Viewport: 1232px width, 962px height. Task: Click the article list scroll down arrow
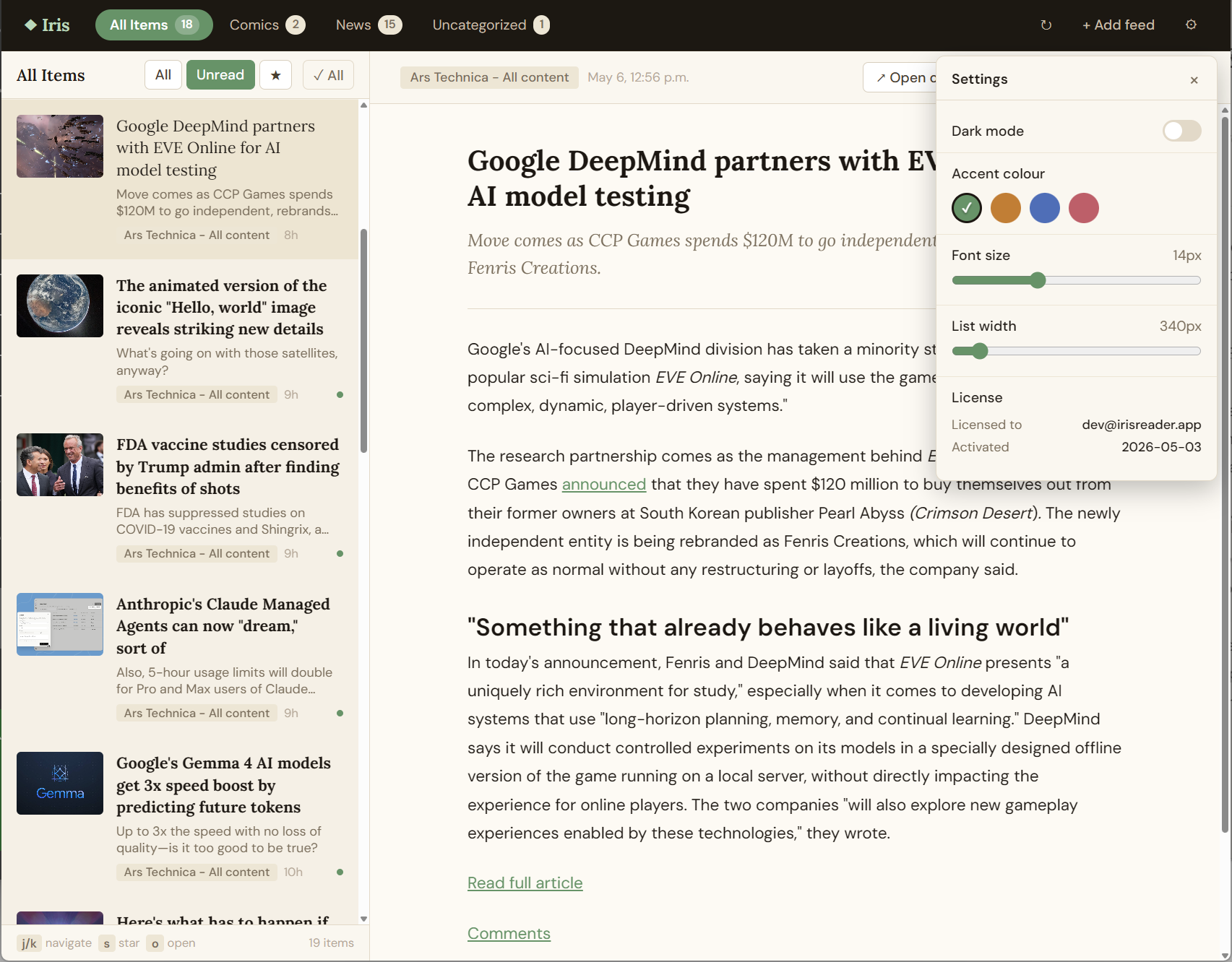(x=363, y=919)
